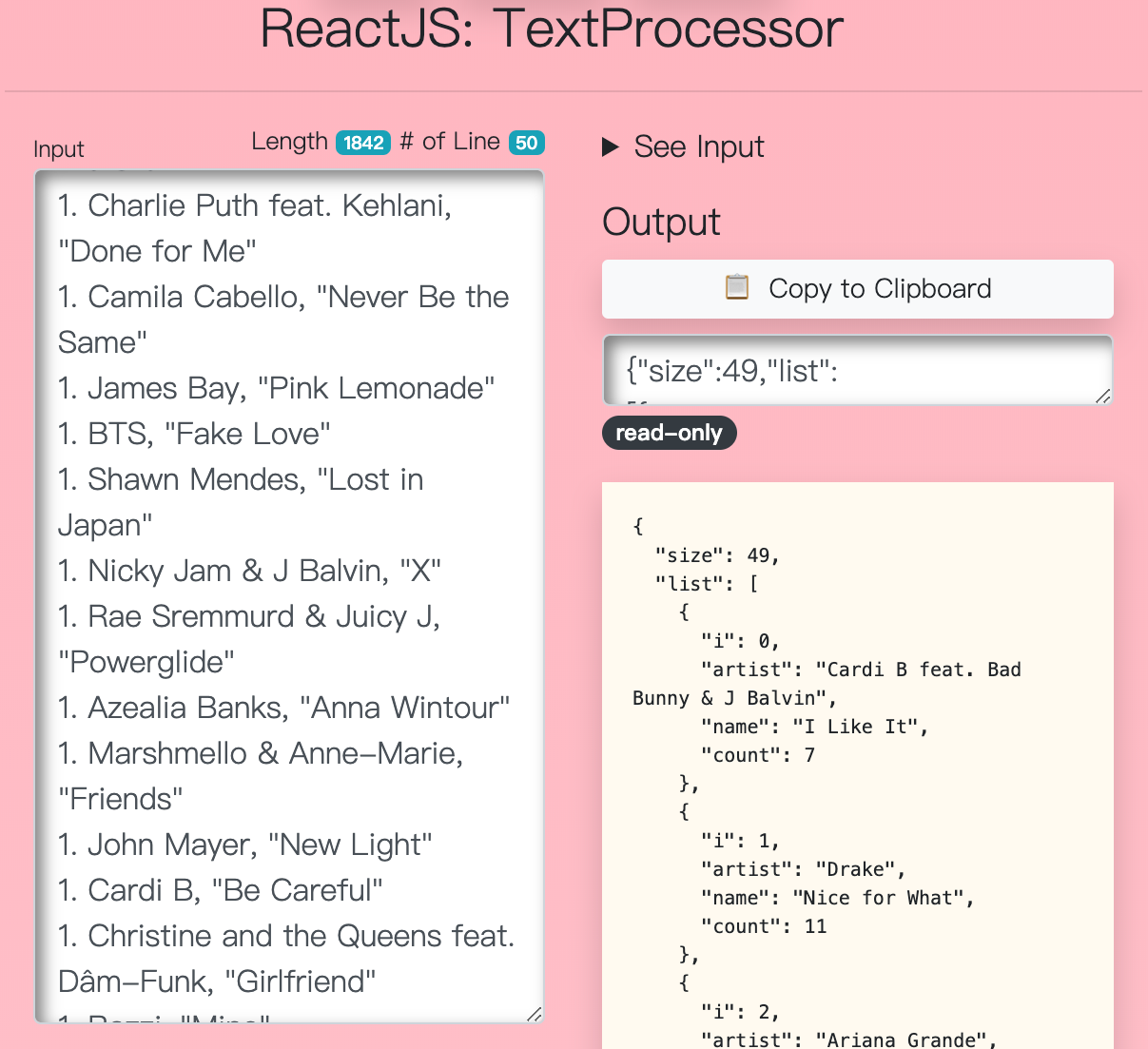
Task: Click the "artist": "Ariana Grande" line
Action: tap(849, 1039)
